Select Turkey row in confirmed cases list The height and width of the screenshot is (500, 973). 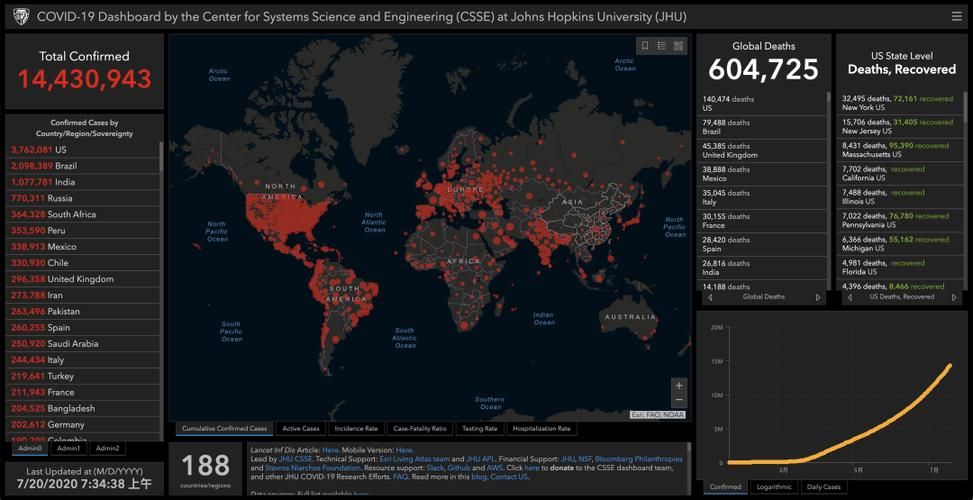tap(83, 376)
